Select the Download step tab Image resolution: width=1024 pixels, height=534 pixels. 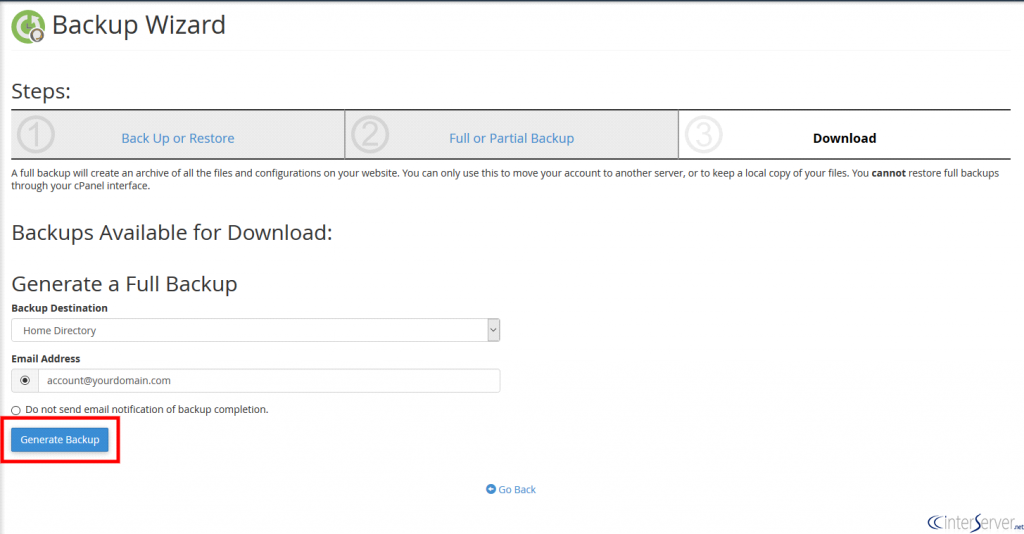844,138
